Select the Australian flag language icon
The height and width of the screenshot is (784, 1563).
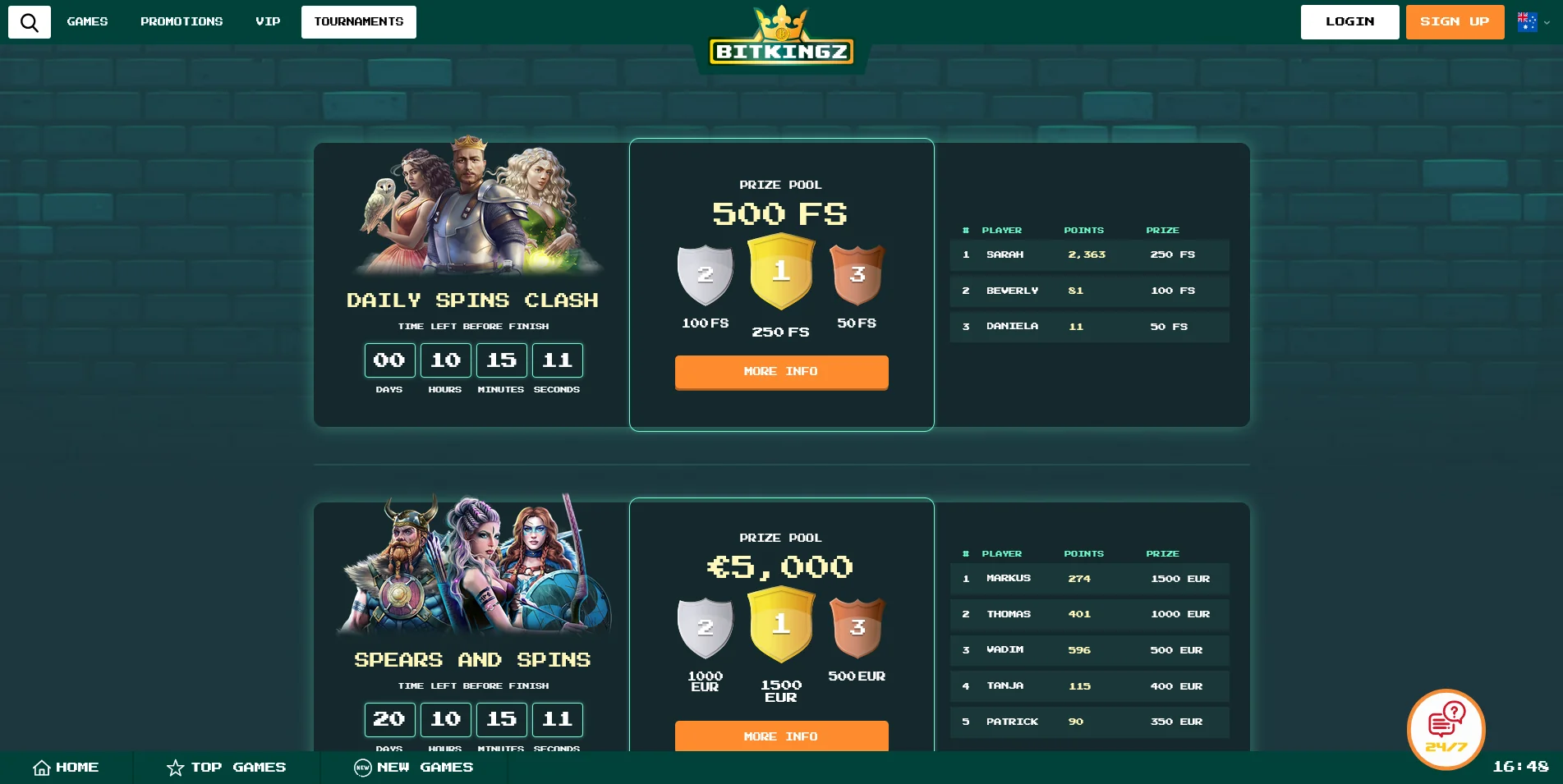pos(1527,22)
